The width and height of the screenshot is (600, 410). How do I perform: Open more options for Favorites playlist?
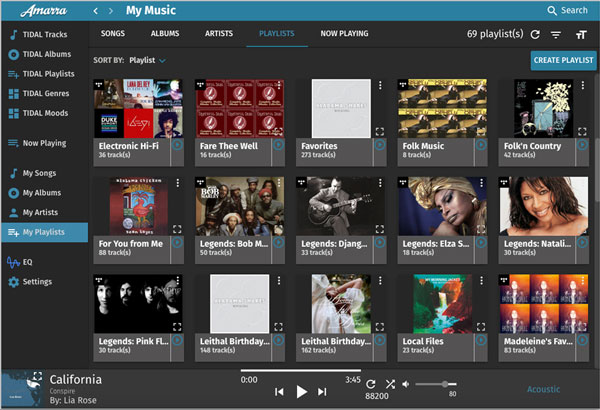(380, 85)
